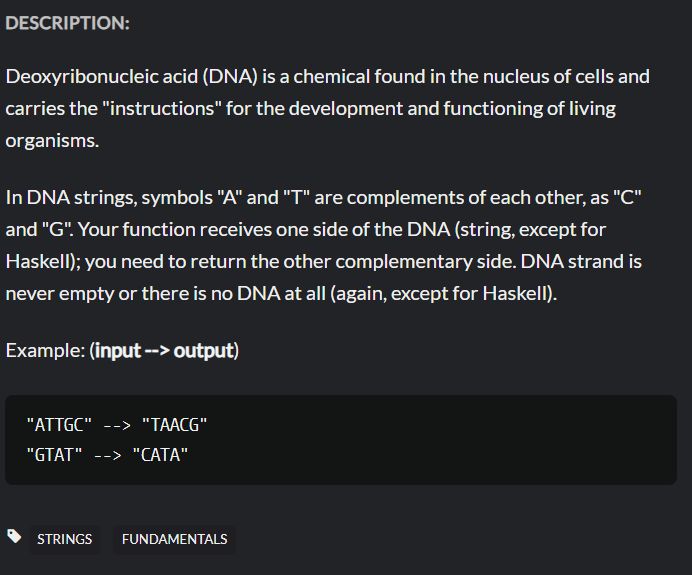692x575 pixels.
Task: Click In DNA strings starting second paragraph
Action: pos(71,198)
